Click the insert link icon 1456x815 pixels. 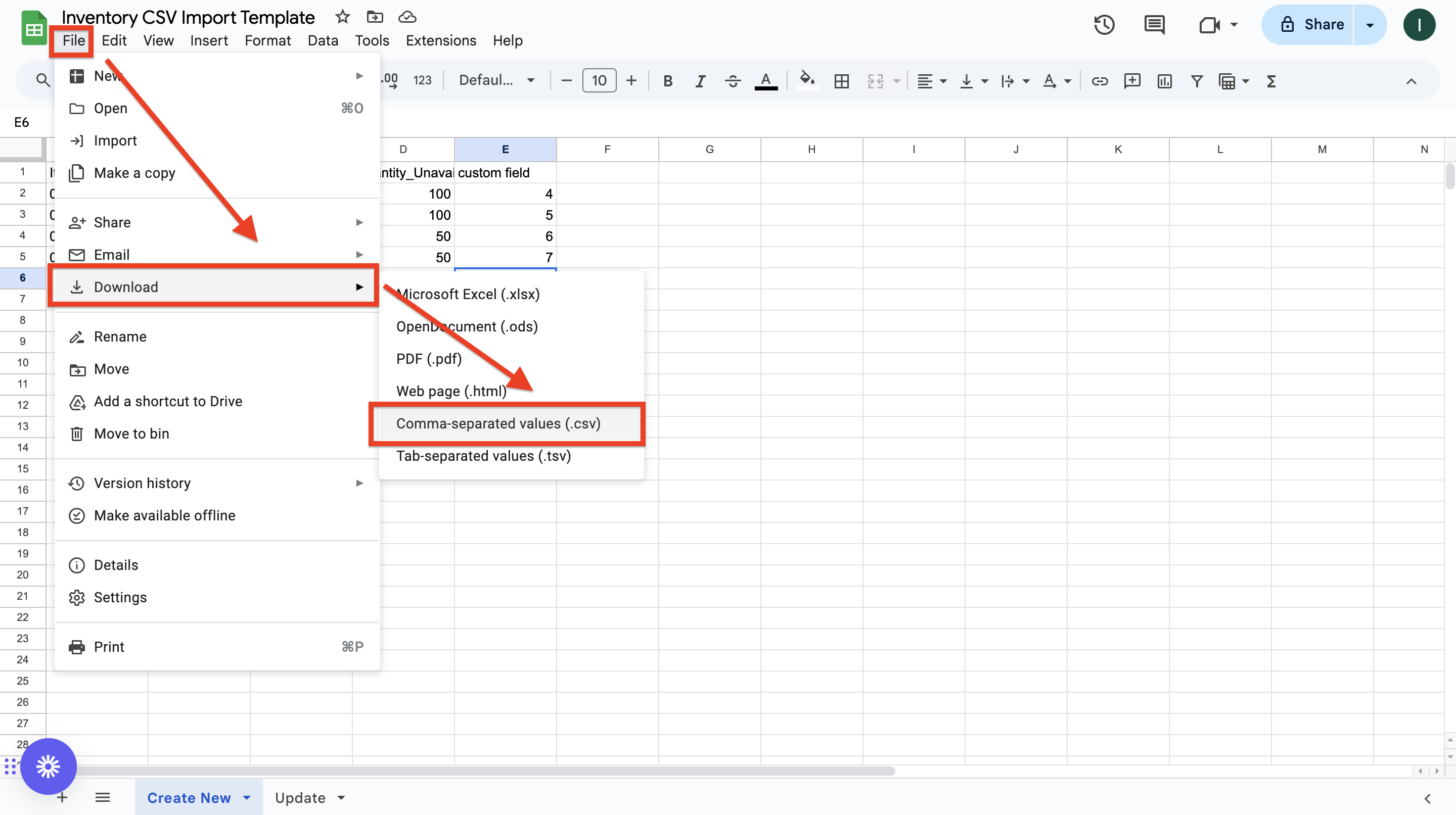pos(1100,81)
